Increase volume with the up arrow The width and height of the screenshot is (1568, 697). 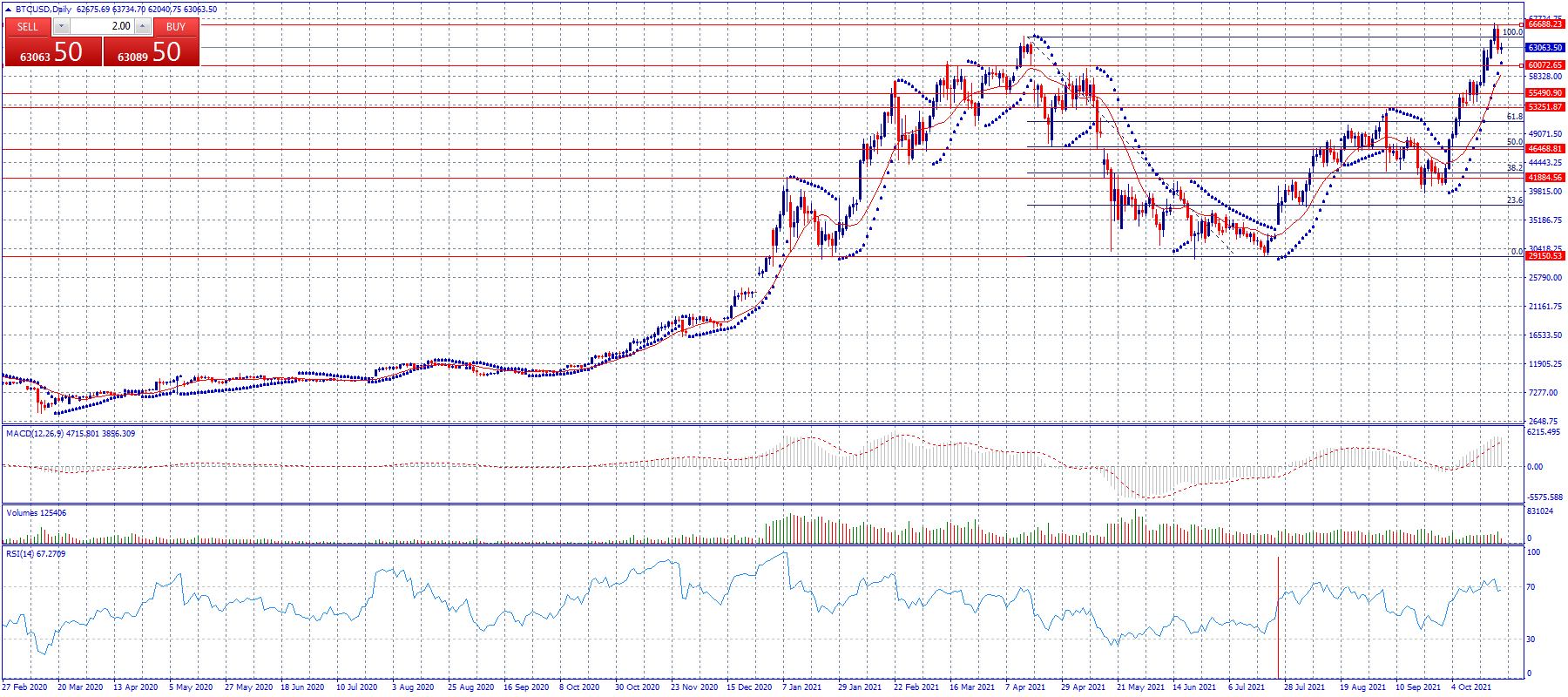[x=142, y=26]
